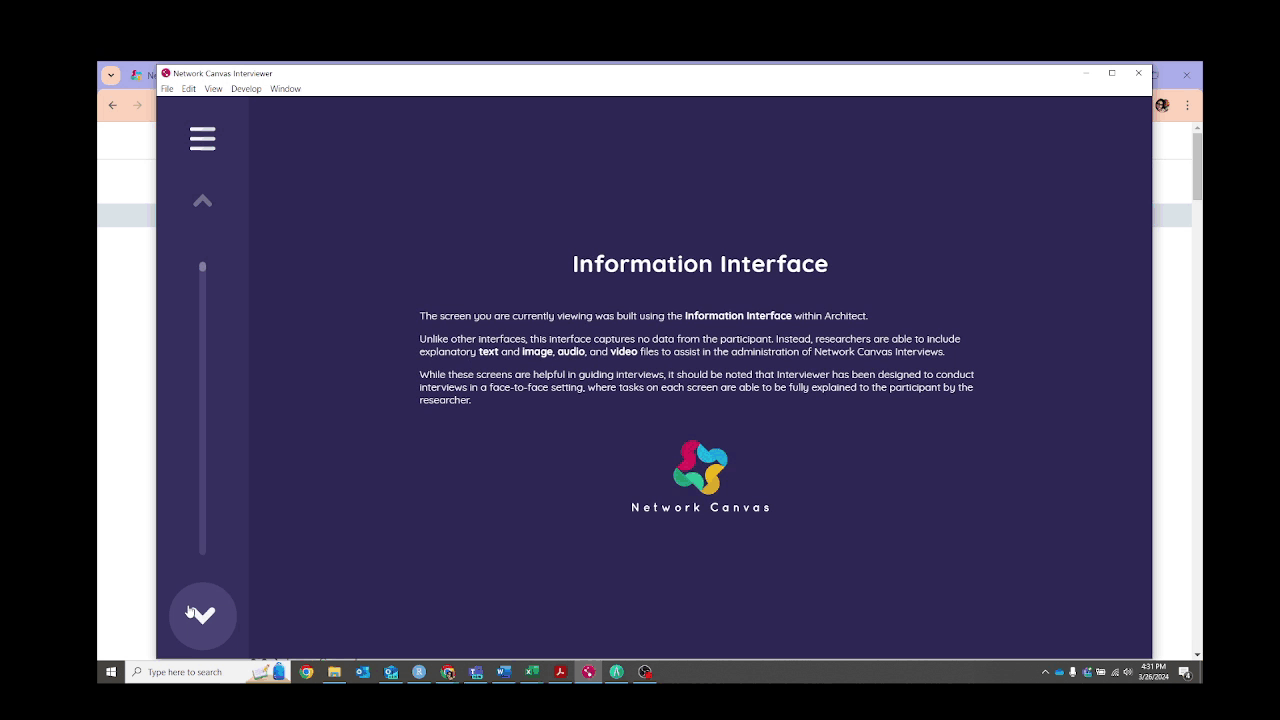
Task: Open the Develop menu
Action: [x=246, y=89]
